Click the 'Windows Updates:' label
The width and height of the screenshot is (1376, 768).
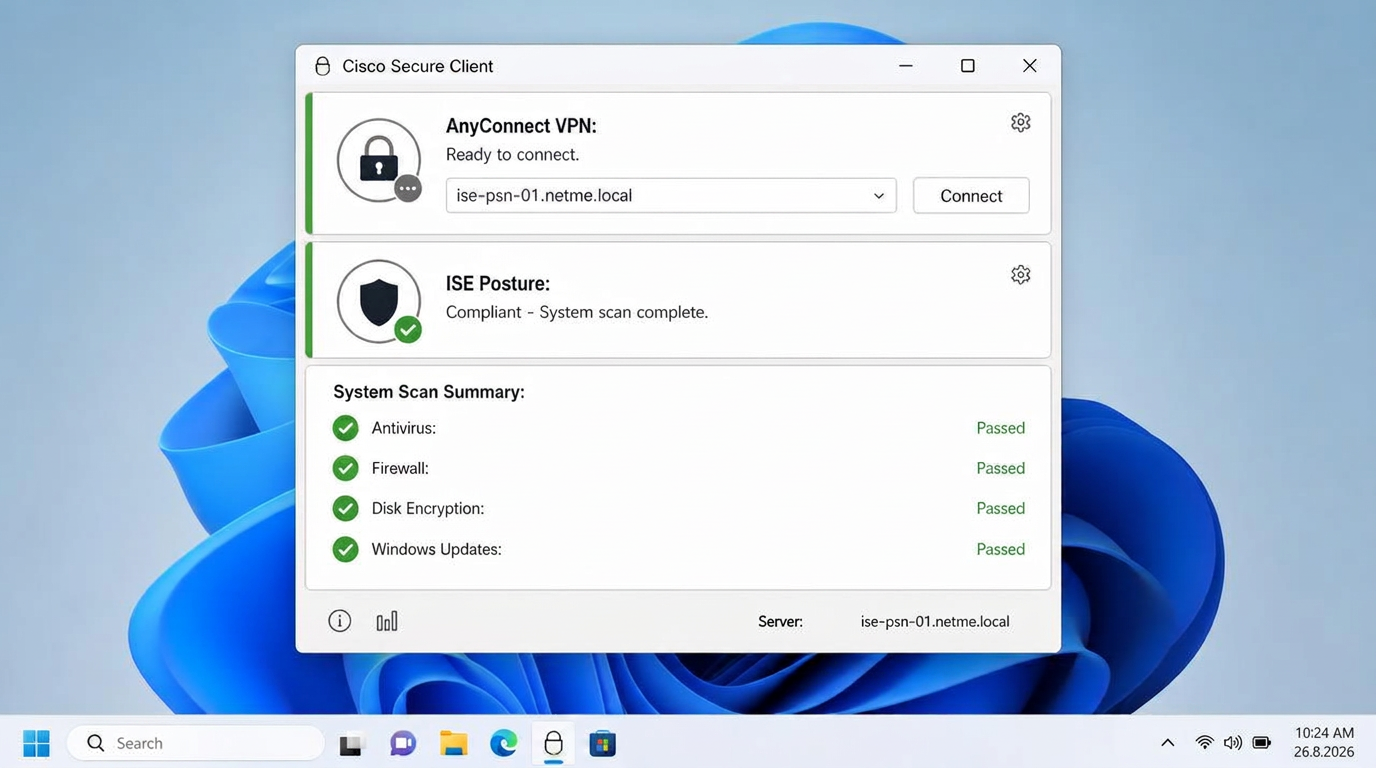coord(436,549)
